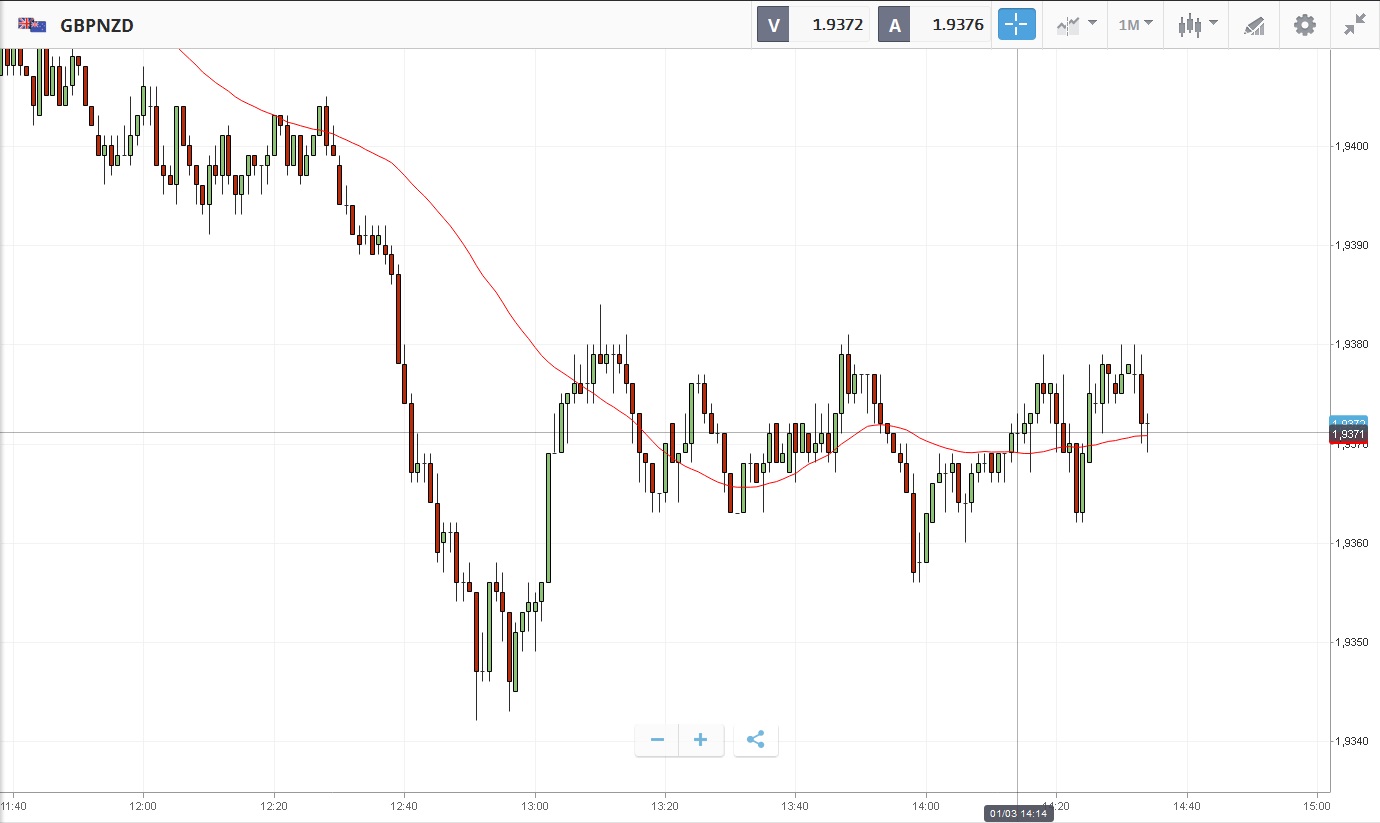The image size is (1380, 823).
Task: Click the 1,9400 price axis label
Action: 1351,147
